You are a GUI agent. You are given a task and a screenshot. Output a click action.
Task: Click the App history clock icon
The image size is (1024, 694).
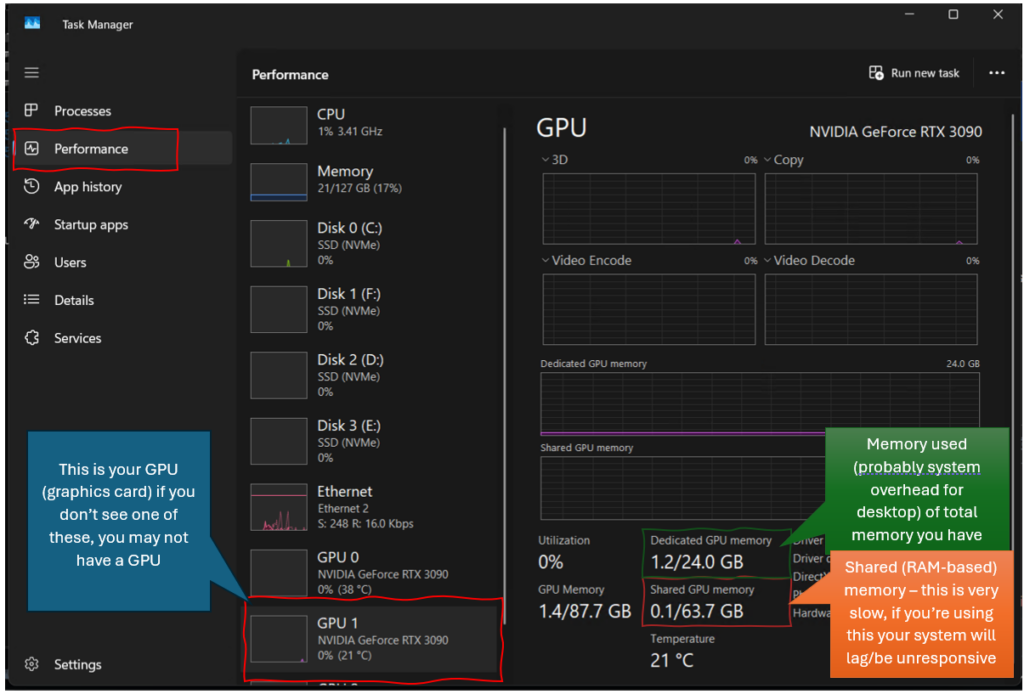(x=31, y=186)
